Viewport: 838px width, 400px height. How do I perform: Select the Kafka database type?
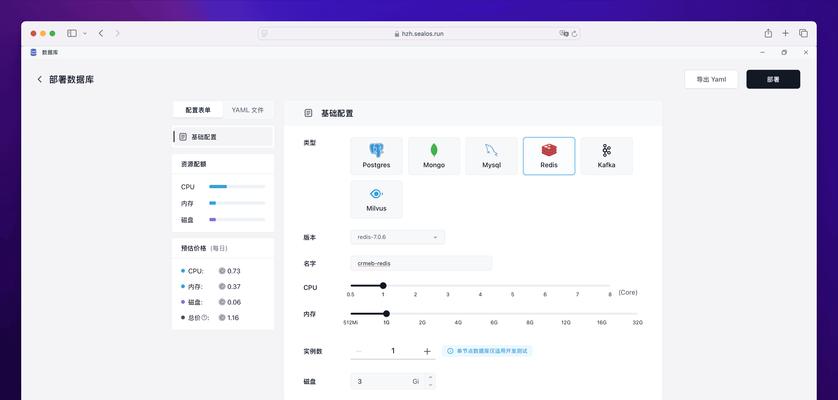pos(607,156)
